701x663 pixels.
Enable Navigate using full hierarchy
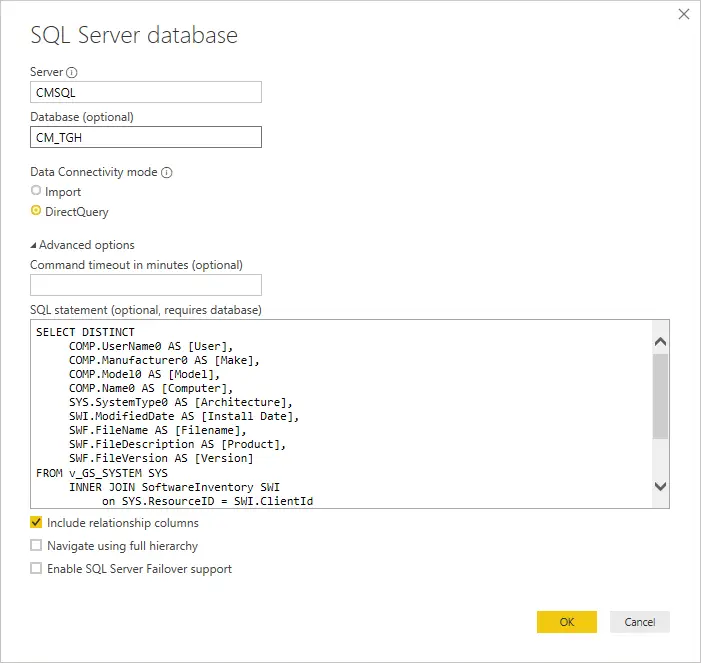click(x=36, y=545)
